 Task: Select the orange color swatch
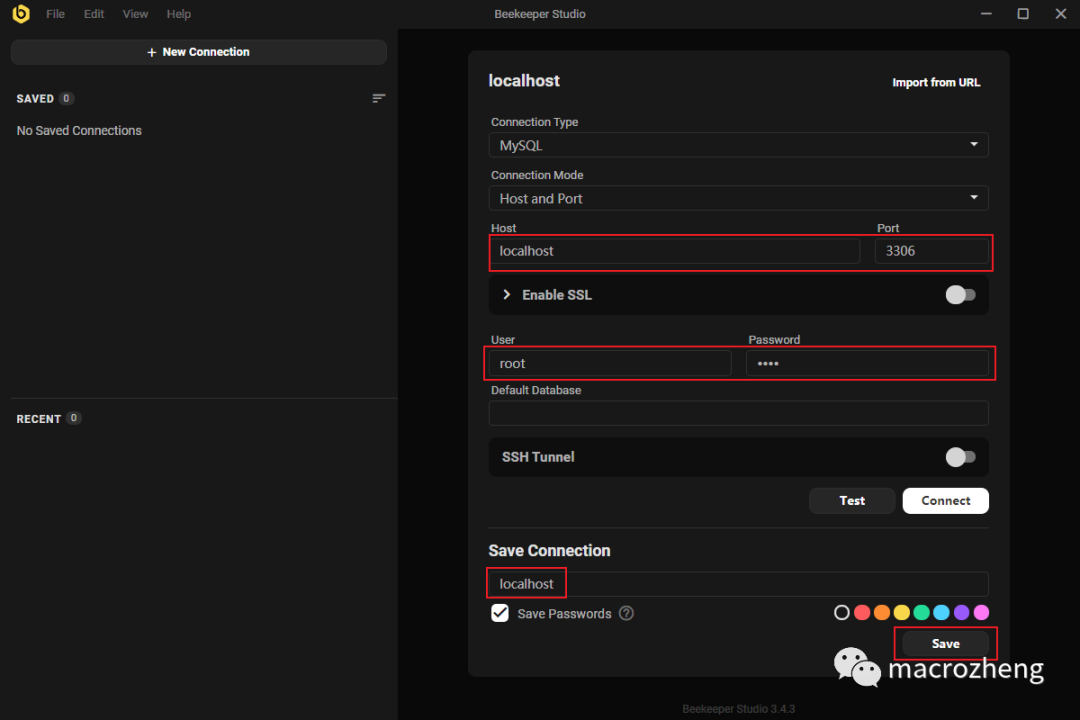[882, 613]
